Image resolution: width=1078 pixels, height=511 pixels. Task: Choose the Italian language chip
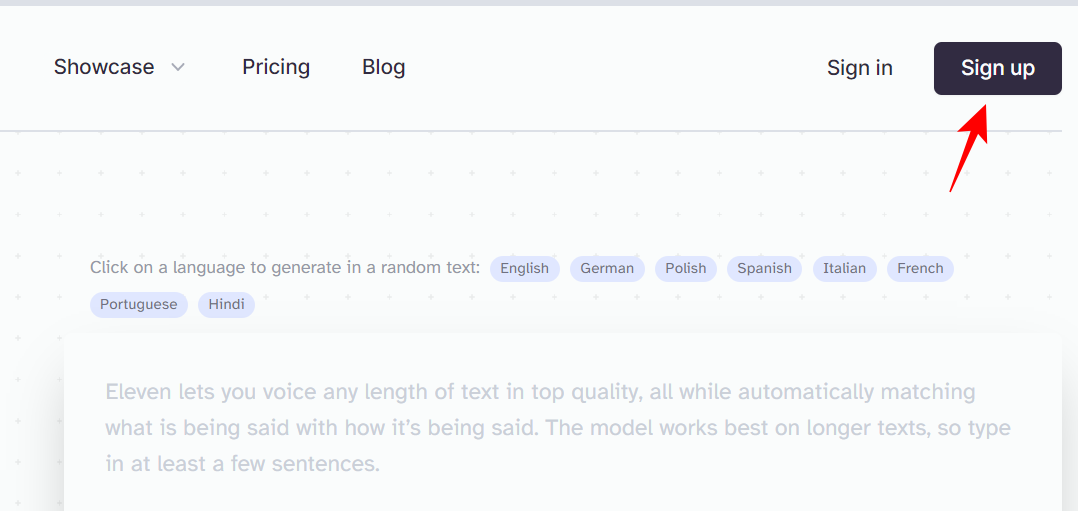click(845, 268)
